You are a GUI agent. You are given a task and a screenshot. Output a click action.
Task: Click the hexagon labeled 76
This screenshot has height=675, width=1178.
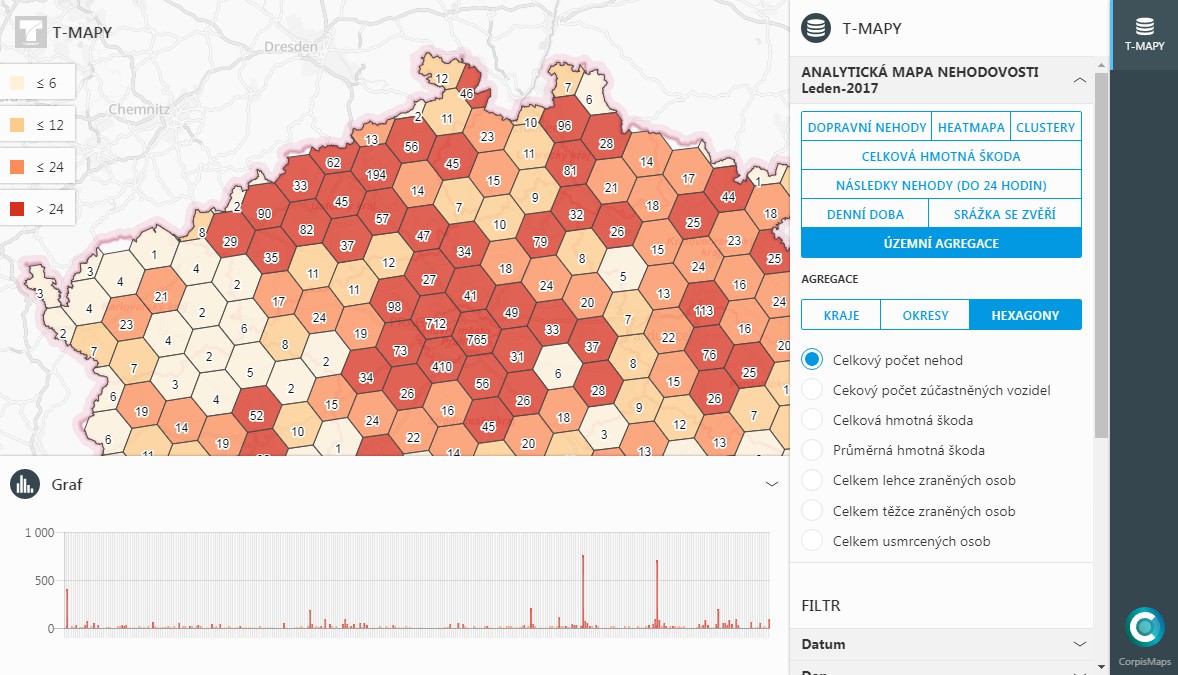708,354
